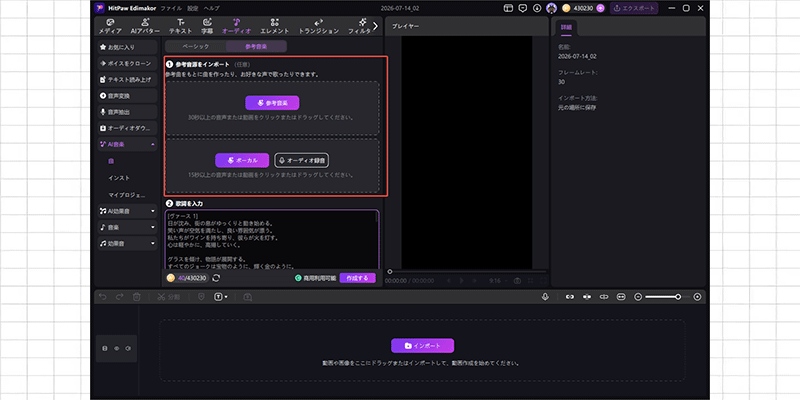Open the ファイル menu
The width and height of the screenshot is (800, 400).
[x=170, y=8]
